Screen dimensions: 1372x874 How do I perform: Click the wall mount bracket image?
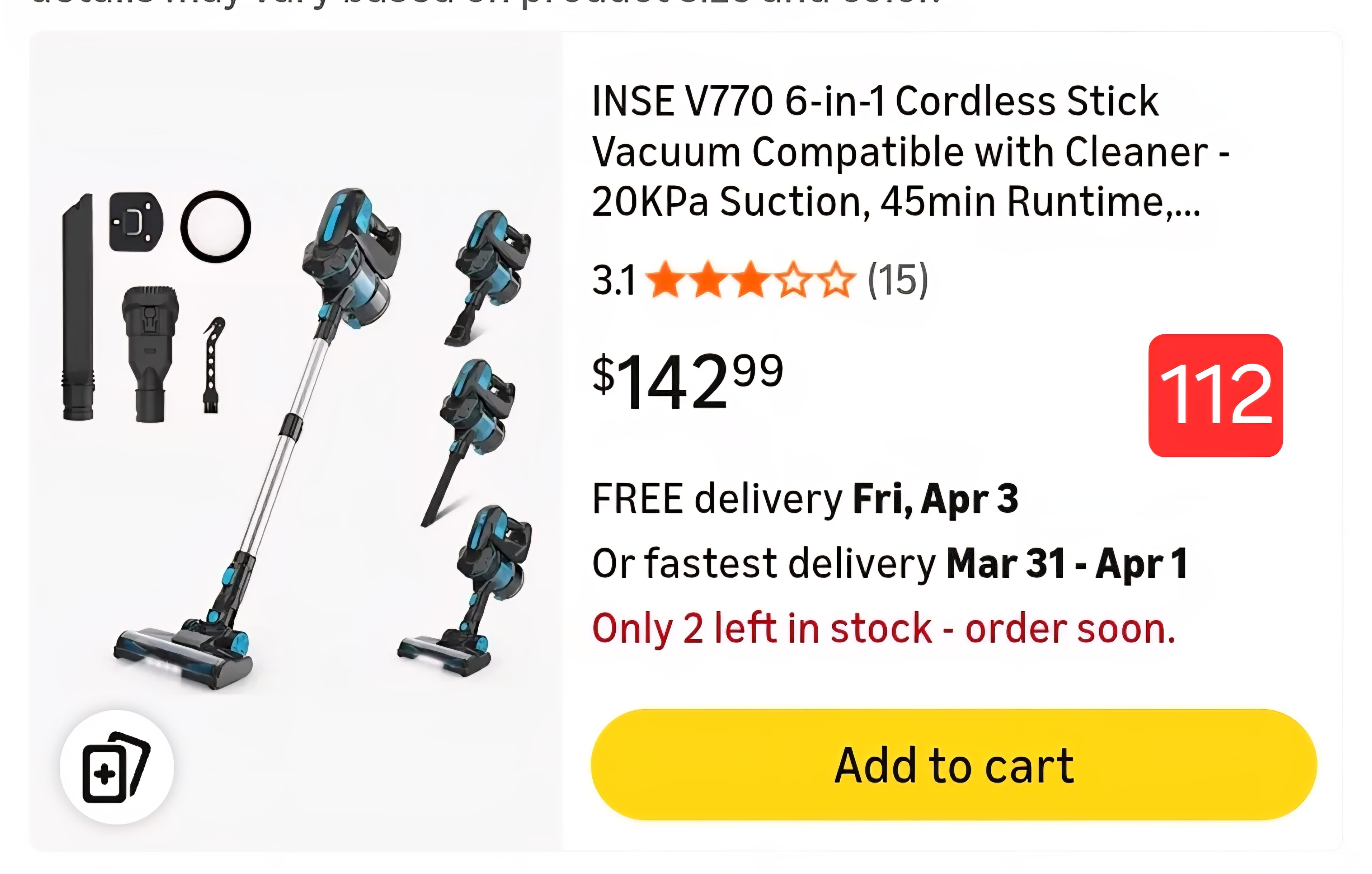coord(136,222)
